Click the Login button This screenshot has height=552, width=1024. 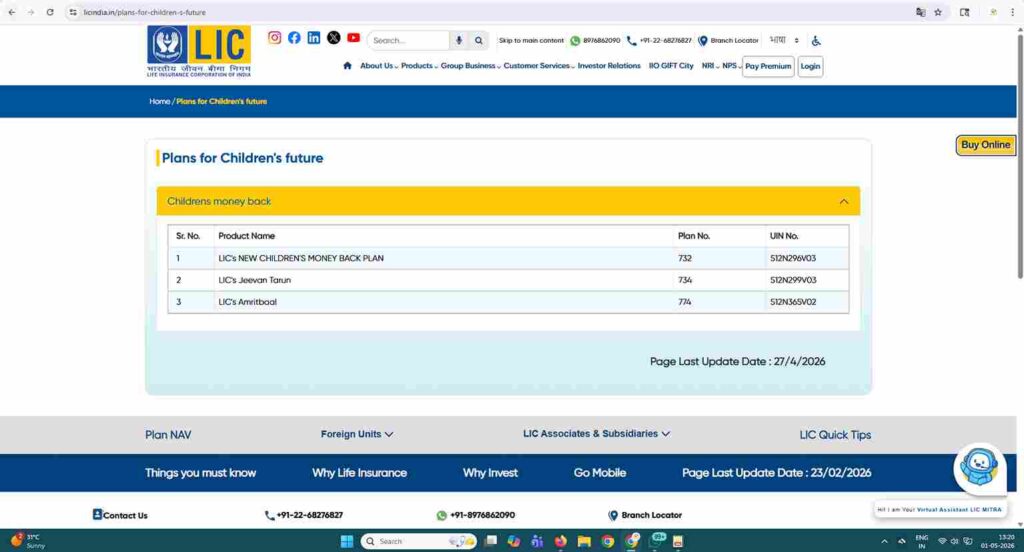[810, 66]
